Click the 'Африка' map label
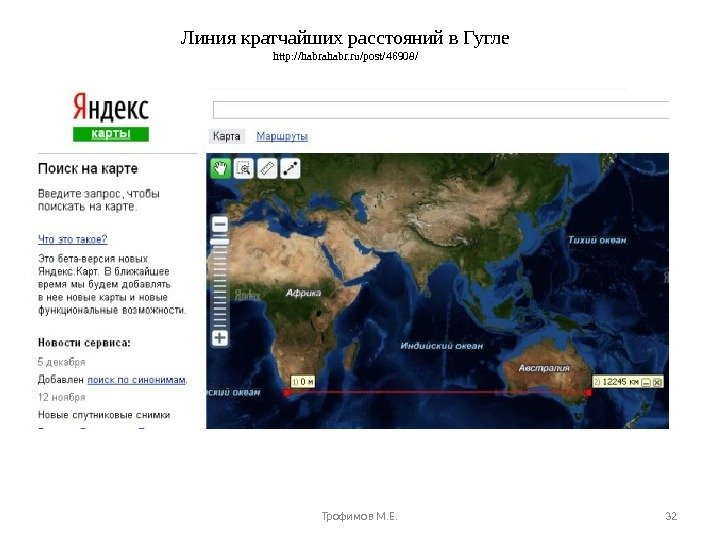 click(304, 293)
